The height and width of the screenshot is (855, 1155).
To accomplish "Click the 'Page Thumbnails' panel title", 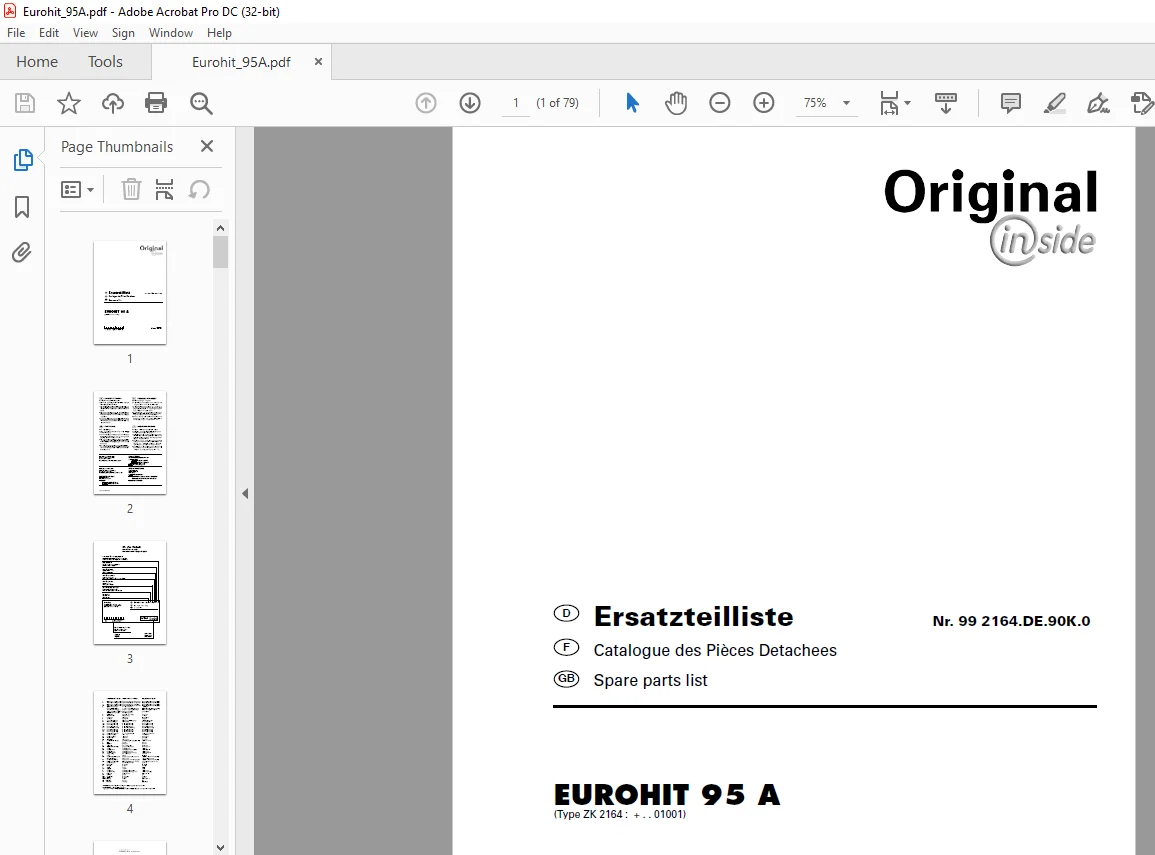I will click(117, 147).
